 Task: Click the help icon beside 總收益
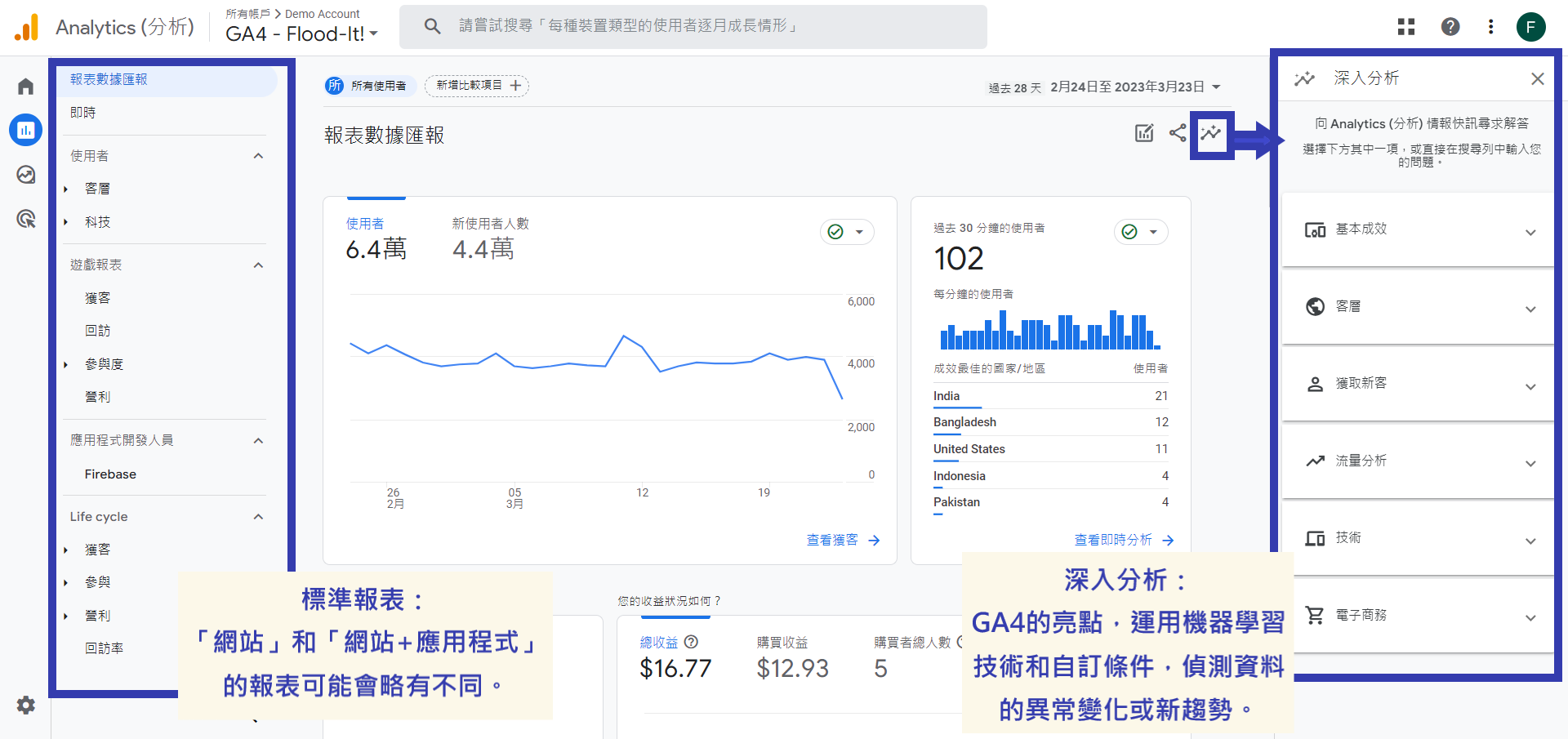pos(691,642)
